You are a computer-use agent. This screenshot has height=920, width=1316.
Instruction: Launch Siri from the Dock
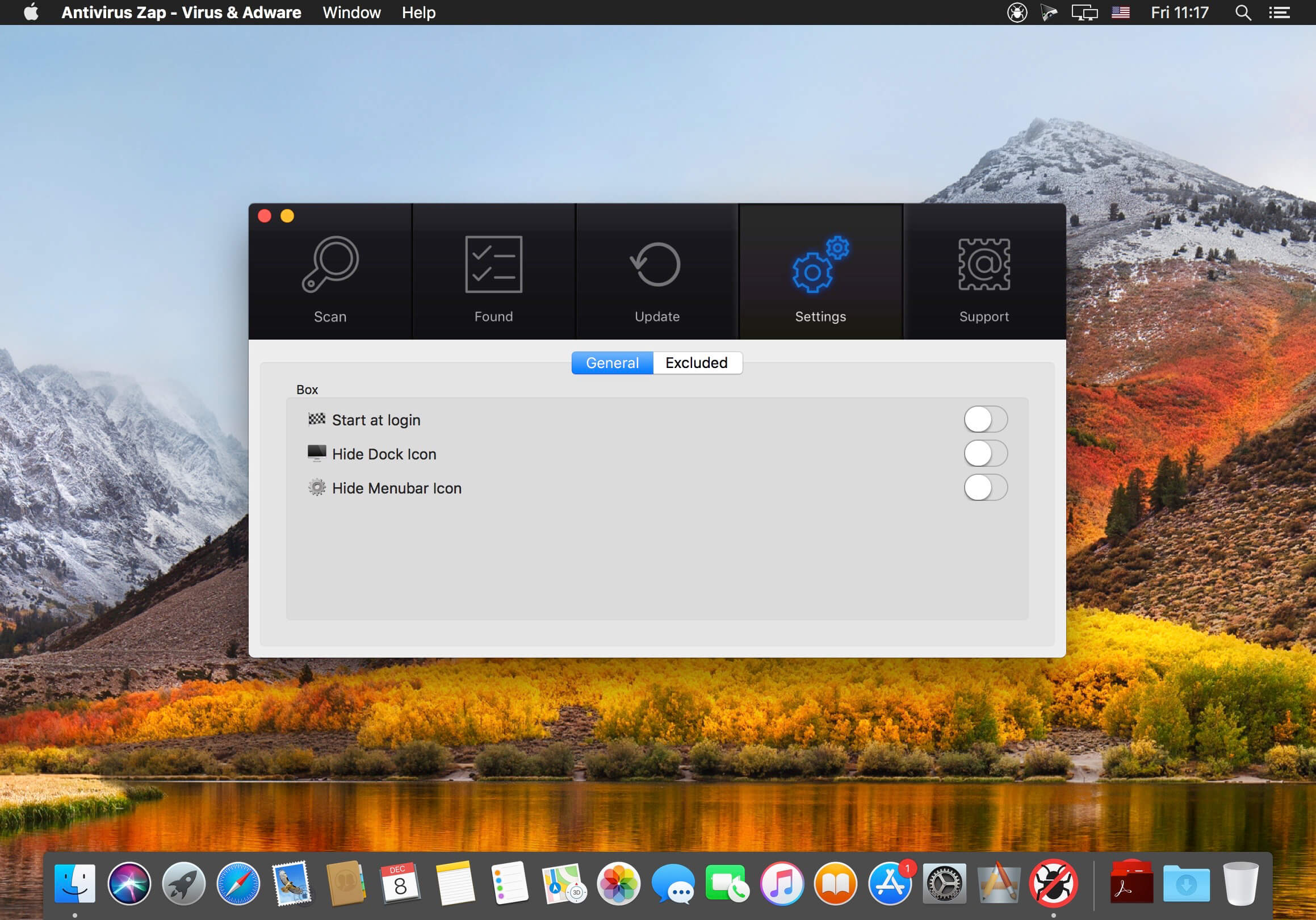[129, 883]
